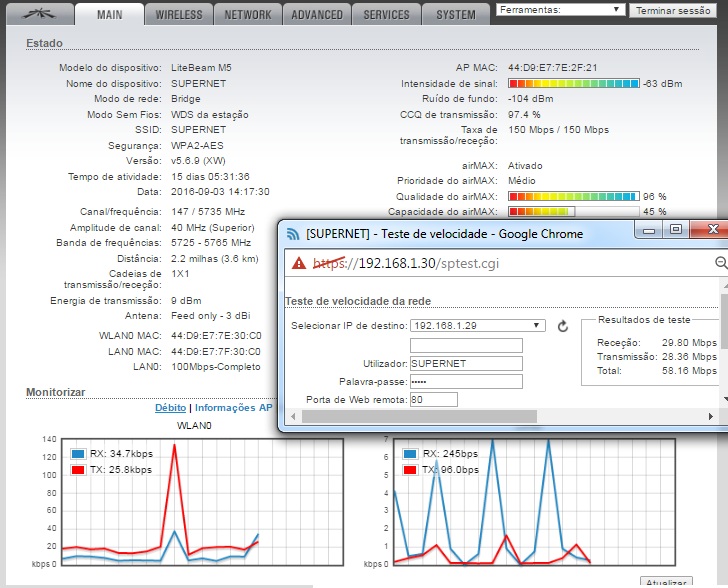This screenshot has width=728, height=588.
Task: Go to the ADVANCED tab
Action: 316,15
